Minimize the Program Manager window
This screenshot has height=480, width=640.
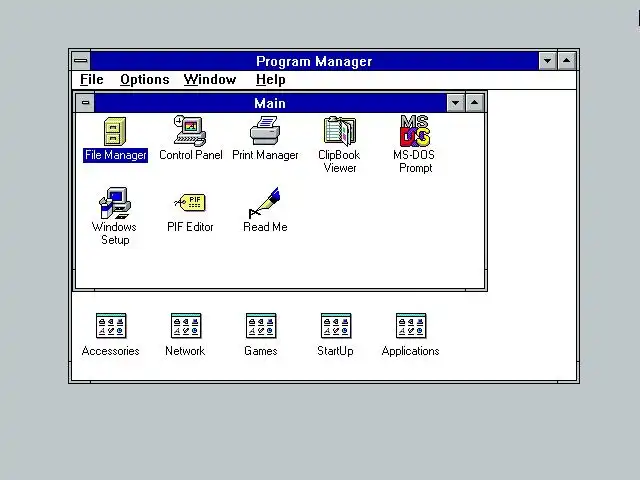click(547, 61)
